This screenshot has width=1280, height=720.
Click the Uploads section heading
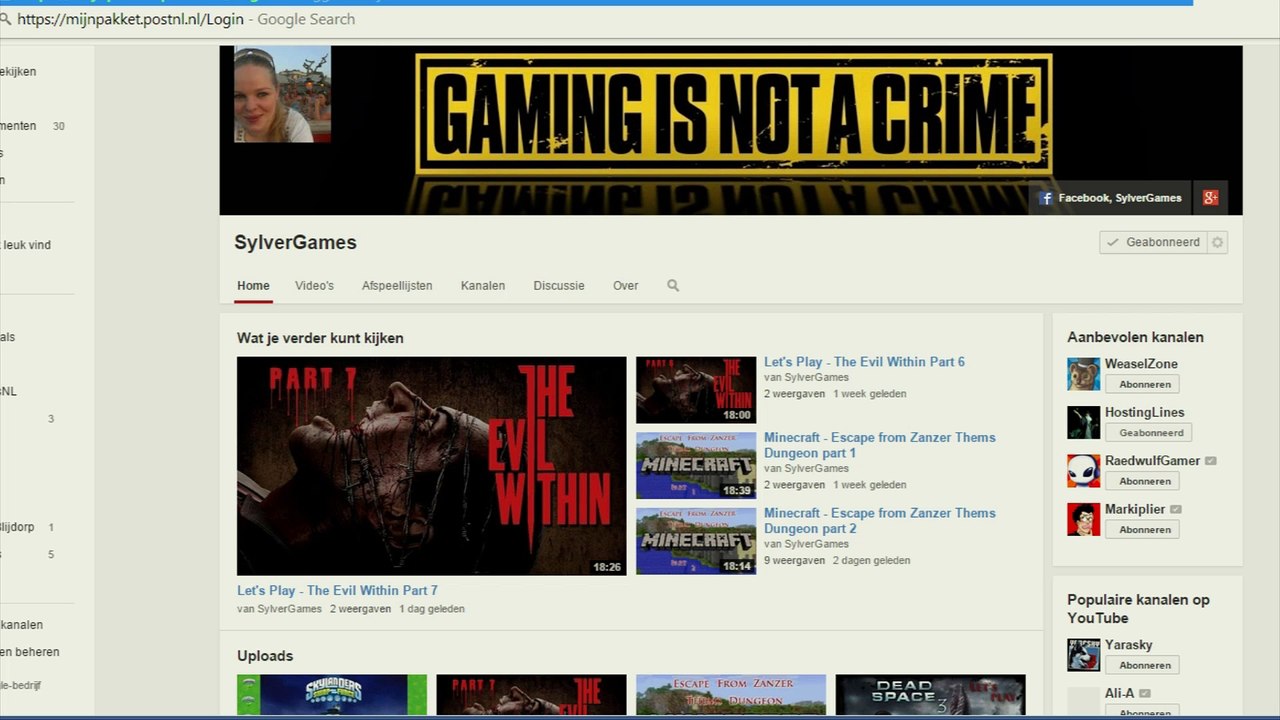(265, 656)
